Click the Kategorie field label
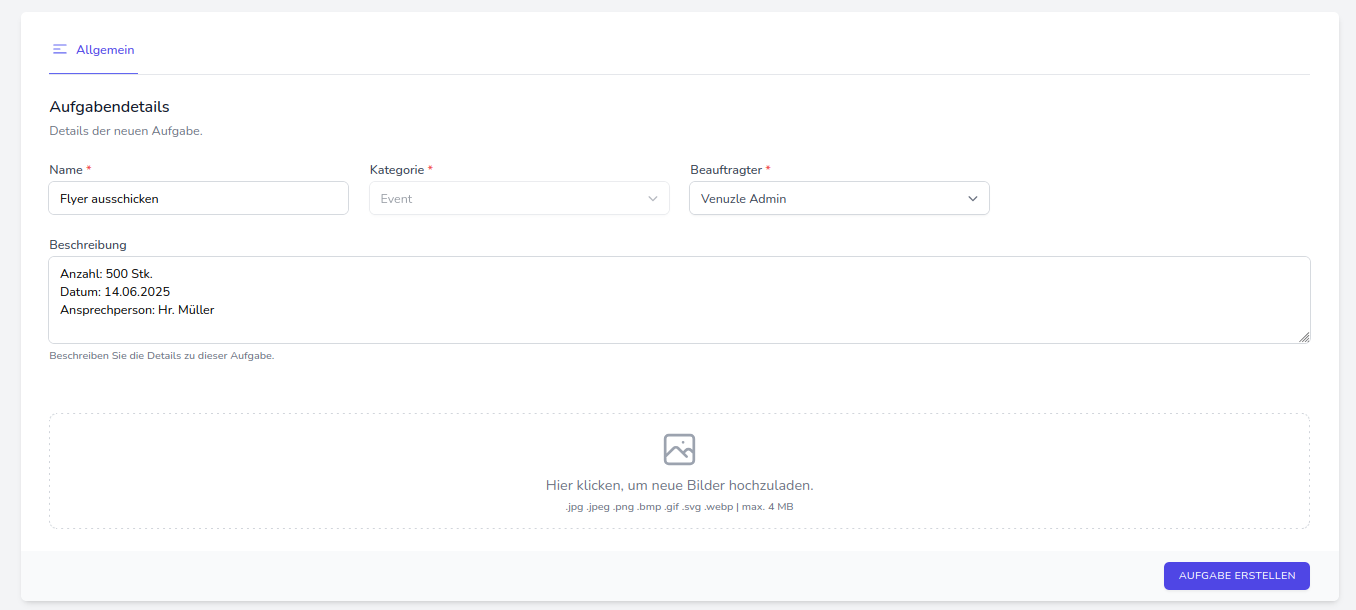1356x610 pixels. [397, 170]
